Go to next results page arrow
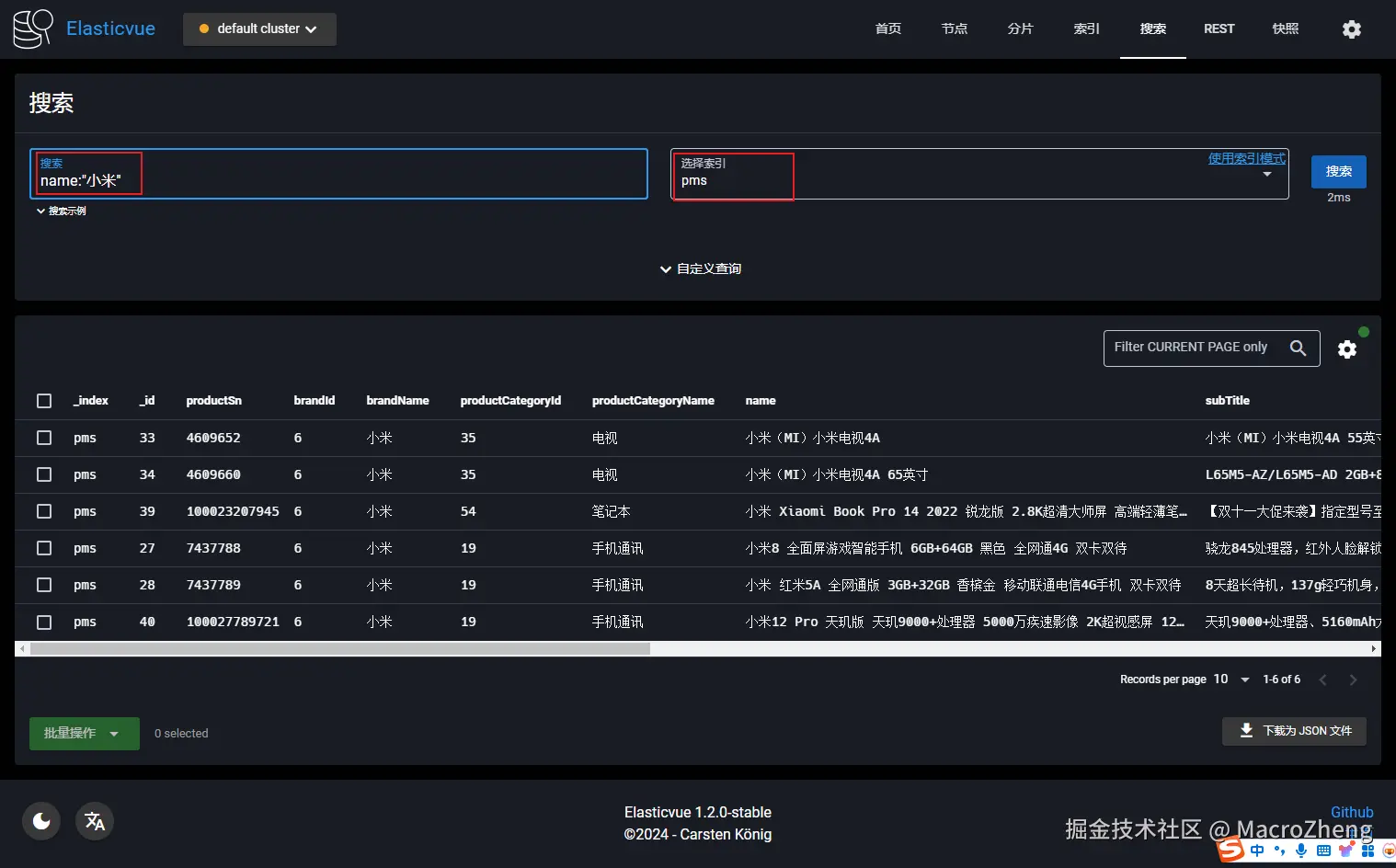This screenshot has height=868, width=1396. (x=1353, y=680)
